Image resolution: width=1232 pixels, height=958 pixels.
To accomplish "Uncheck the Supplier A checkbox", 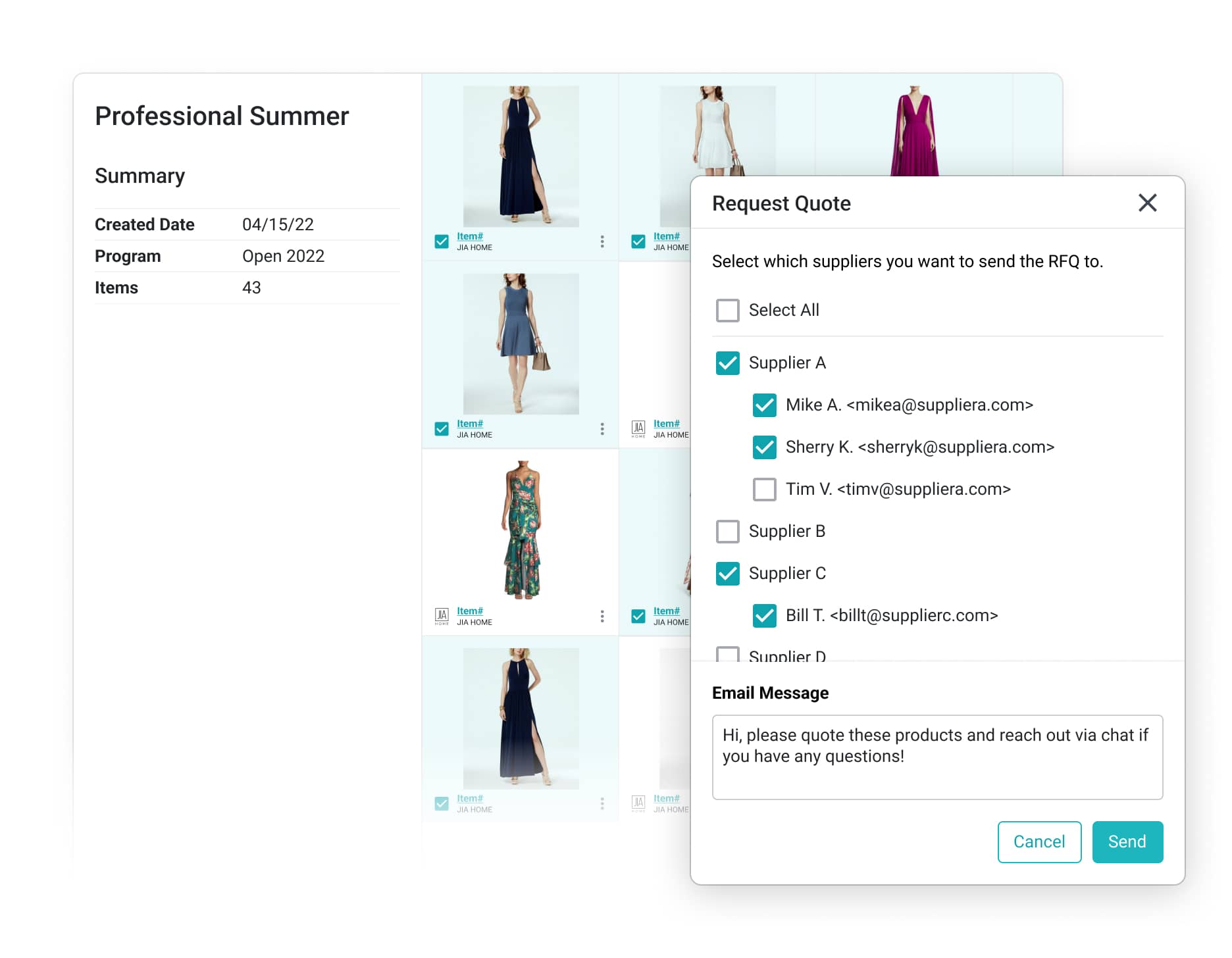I will click(727, 363).
